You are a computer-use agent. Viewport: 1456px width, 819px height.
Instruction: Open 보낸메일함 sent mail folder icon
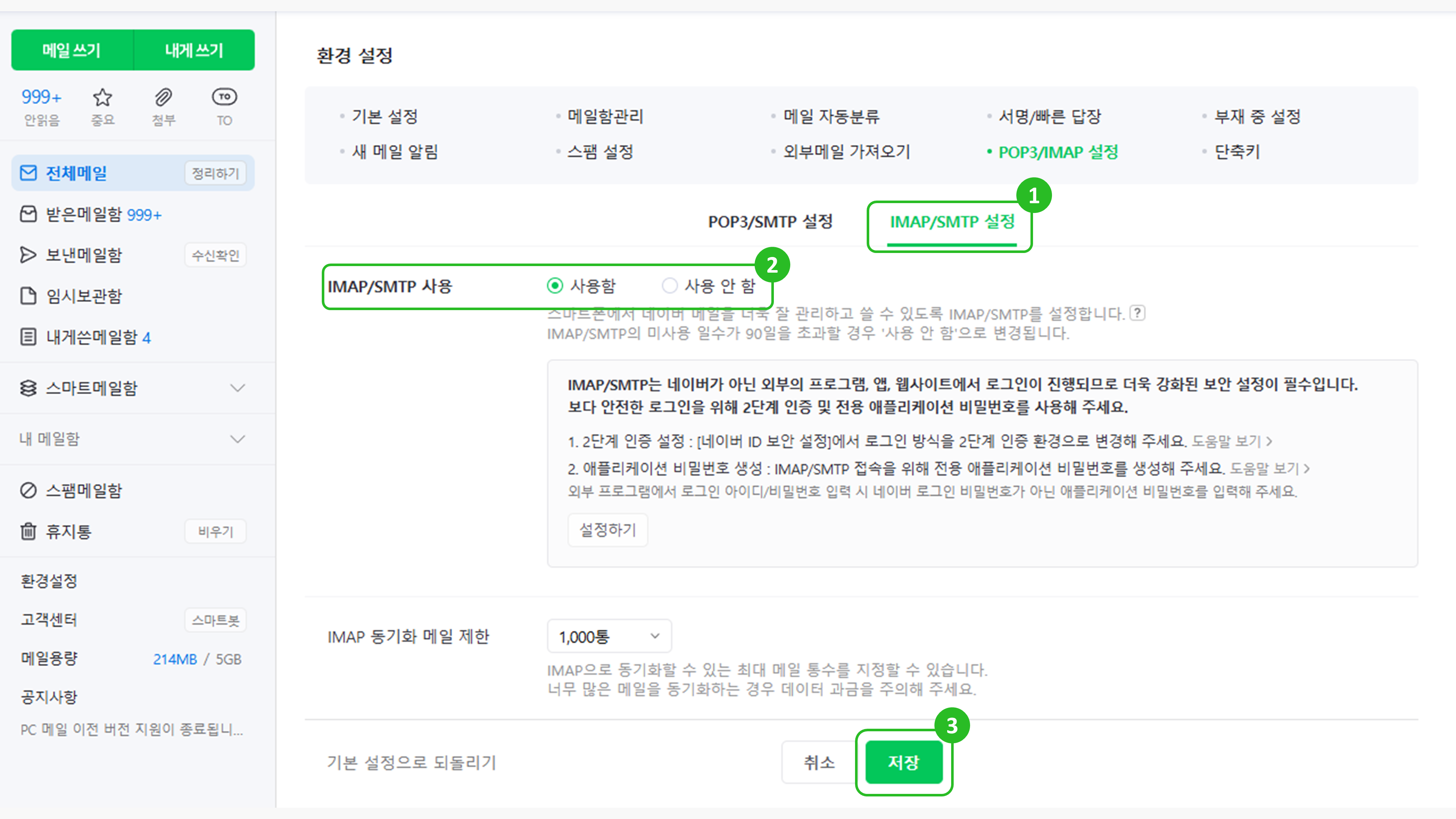pyautogui.click(x=28, y=255)
